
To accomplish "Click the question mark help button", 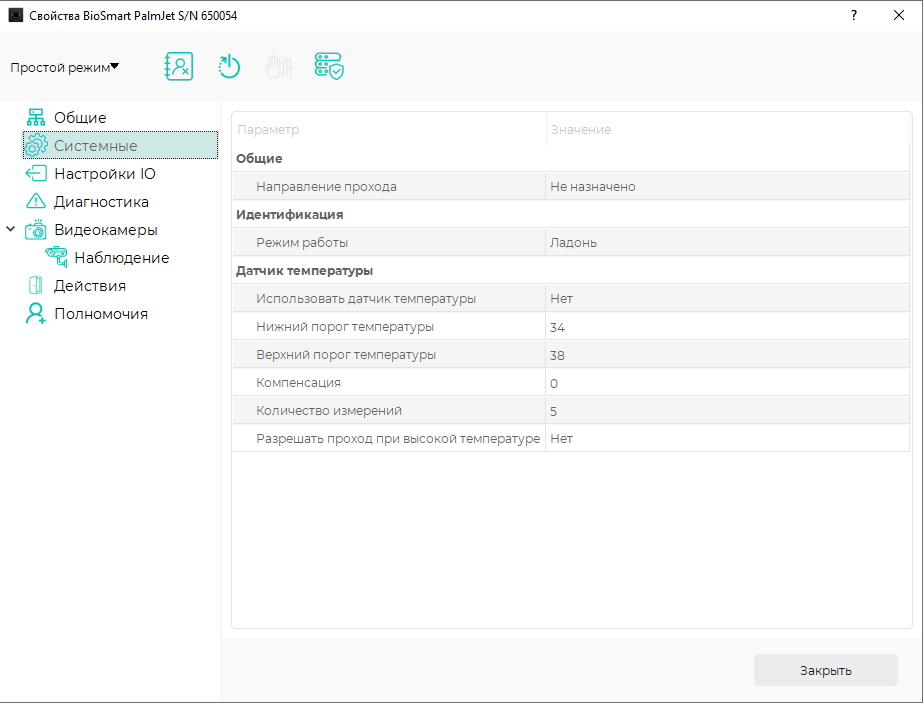I will pos(854,15).
